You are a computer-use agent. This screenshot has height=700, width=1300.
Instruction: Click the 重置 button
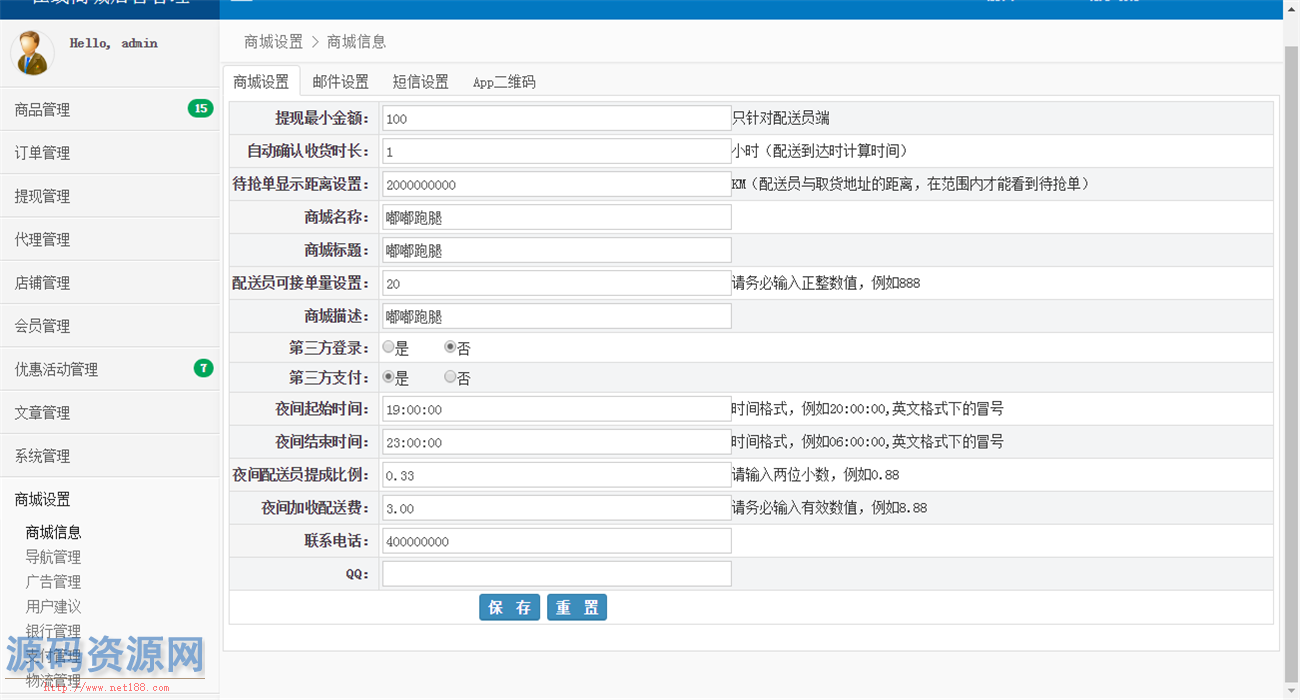tap(577, 607)
